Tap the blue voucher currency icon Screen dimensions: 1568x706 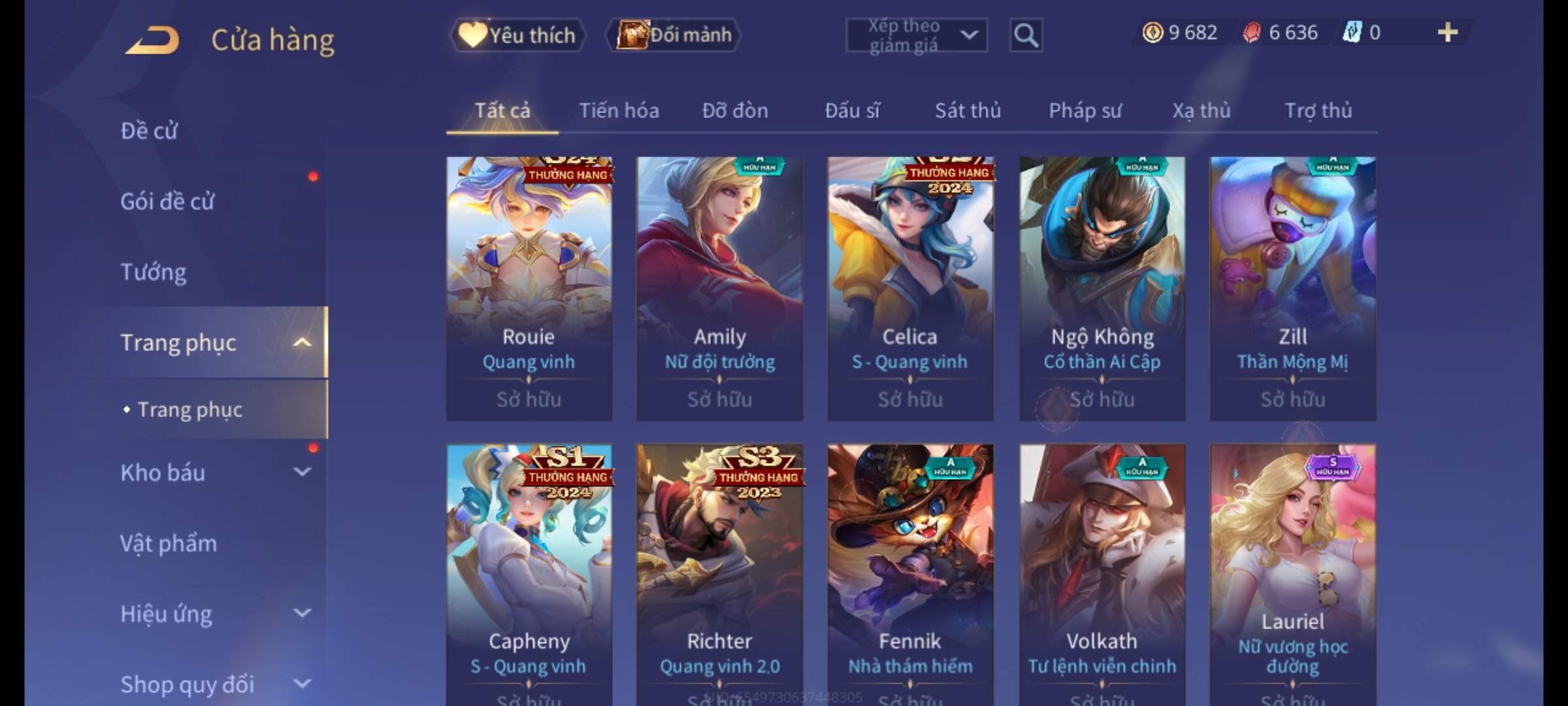click(1352, 32)
